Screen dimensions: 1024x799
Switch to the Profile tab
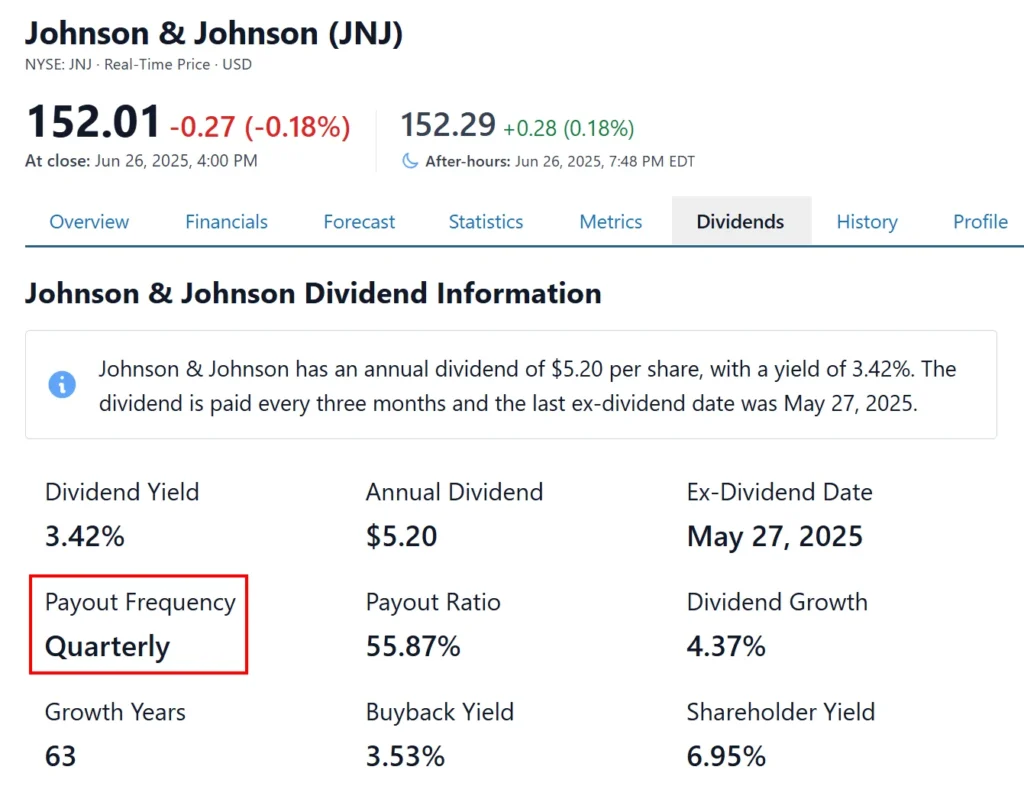[980, 221]
